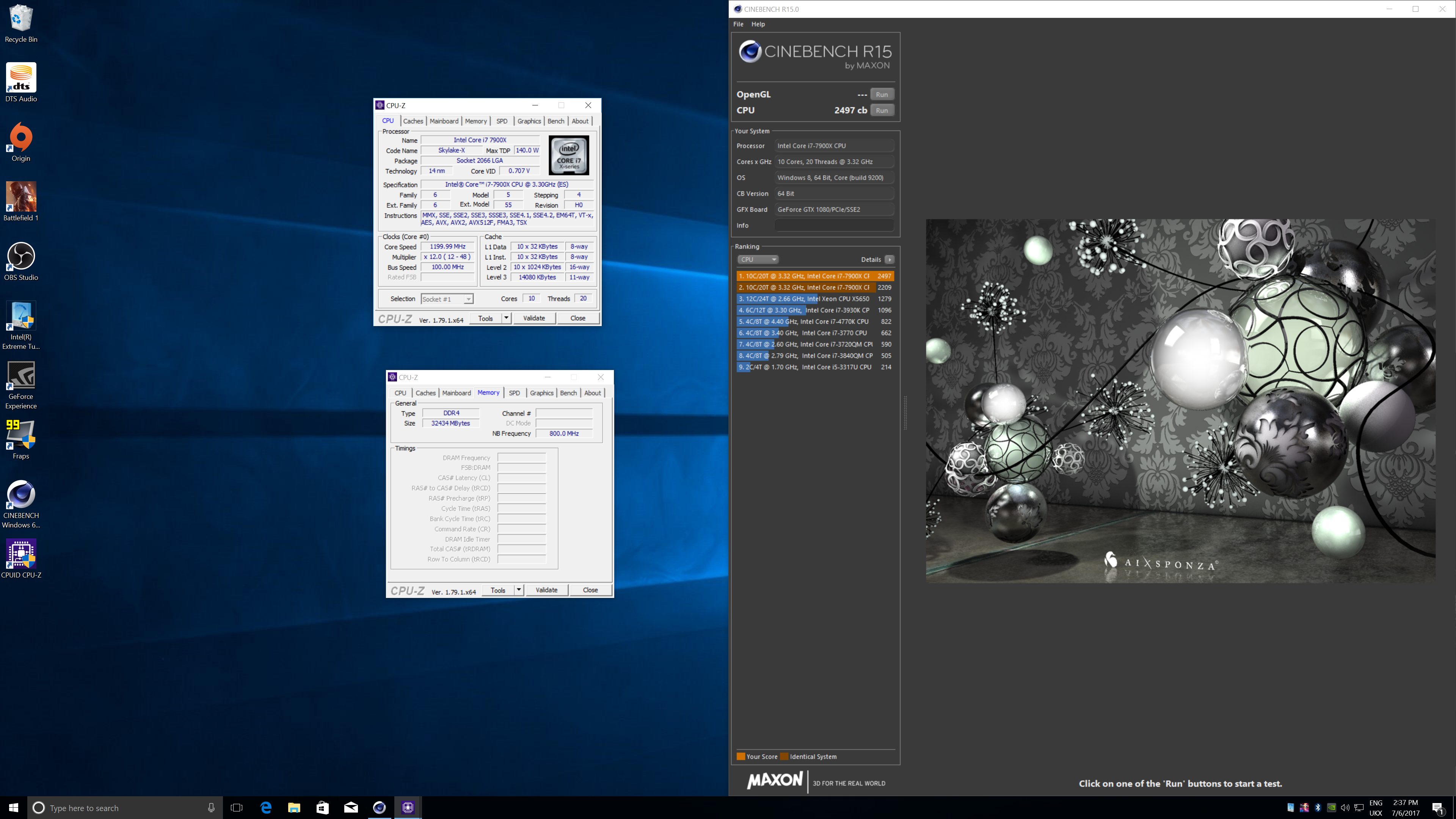Image resolution: width=1456 pixels, height=819 pixels.
Task: Select the GeForce Experience desktop icon
Action: point(21,386)
